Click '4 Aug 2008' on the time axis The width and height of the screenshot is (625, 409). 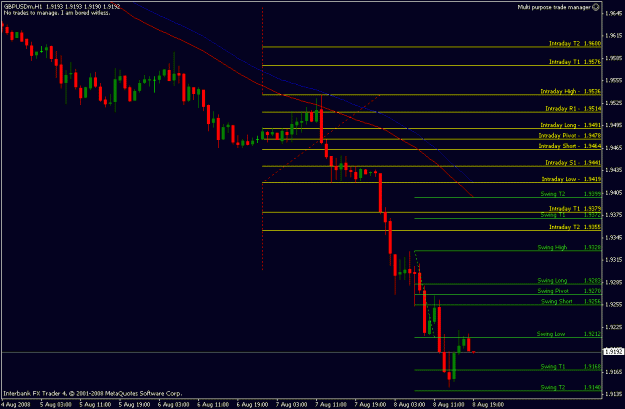pyautogui.click(x=16, y=405)
